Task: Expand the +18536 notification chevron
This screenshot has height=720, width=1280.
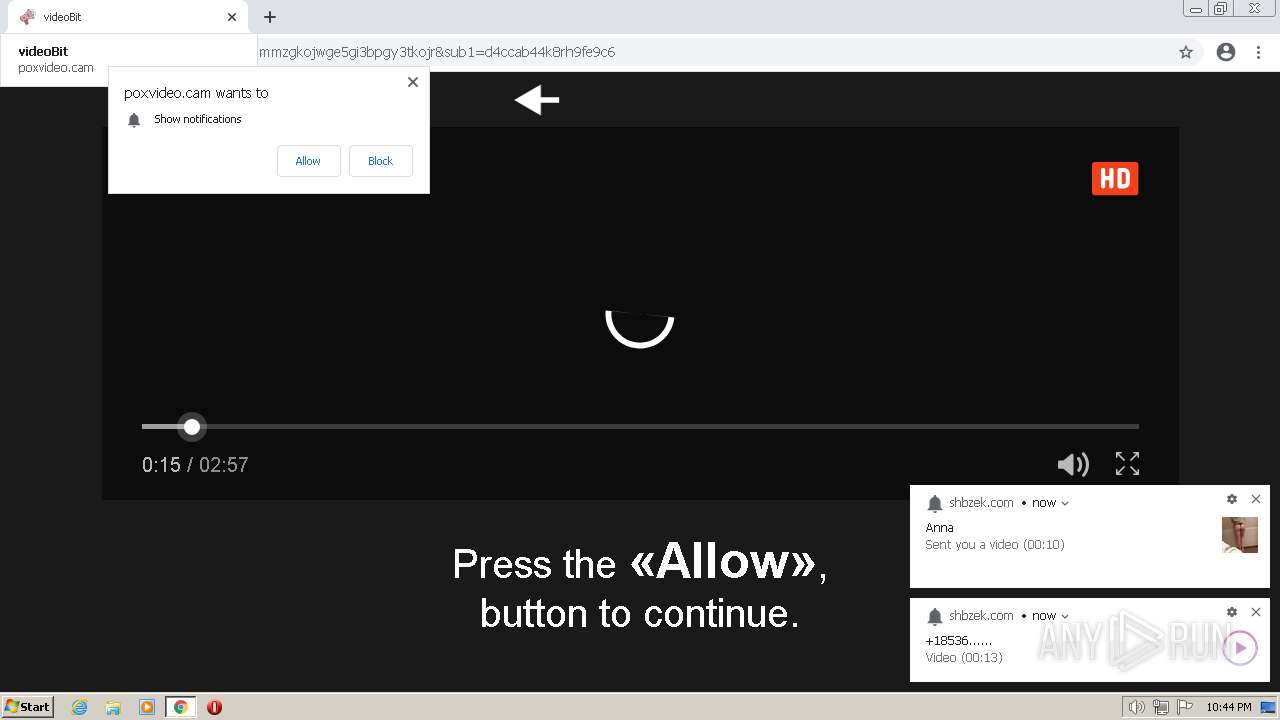Action: (1065, 616)
